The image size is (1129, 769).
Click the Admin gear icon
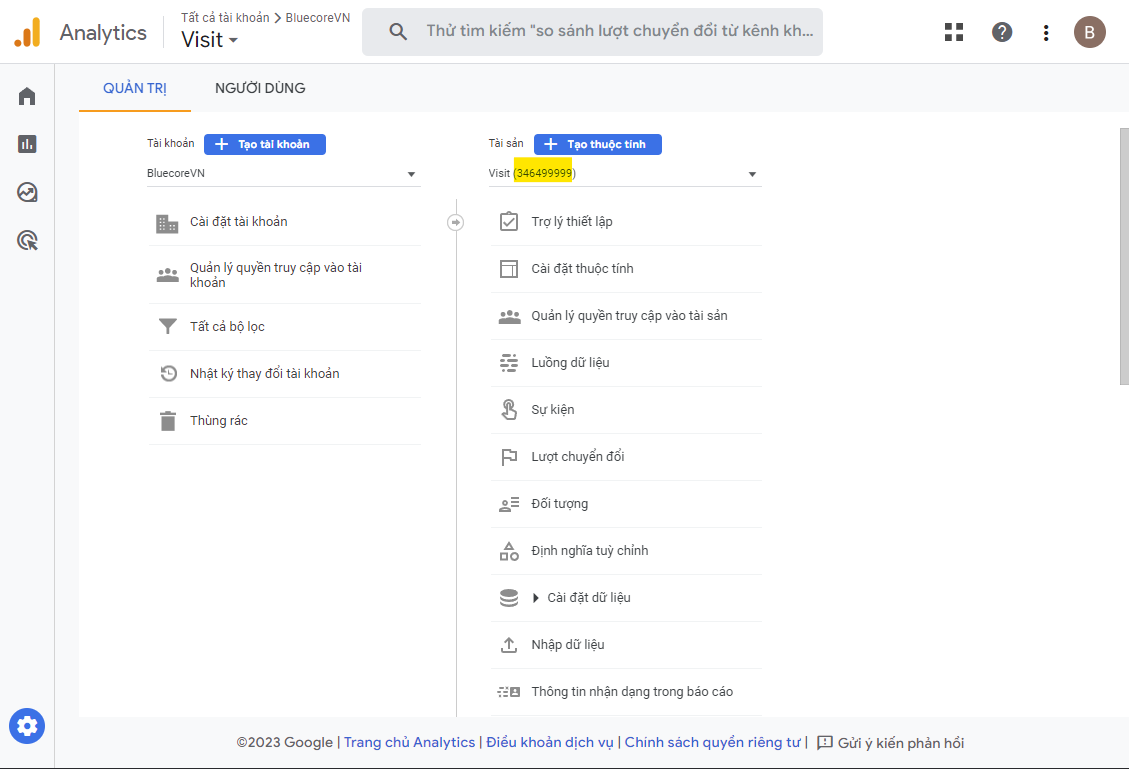[x=27, y=726]
